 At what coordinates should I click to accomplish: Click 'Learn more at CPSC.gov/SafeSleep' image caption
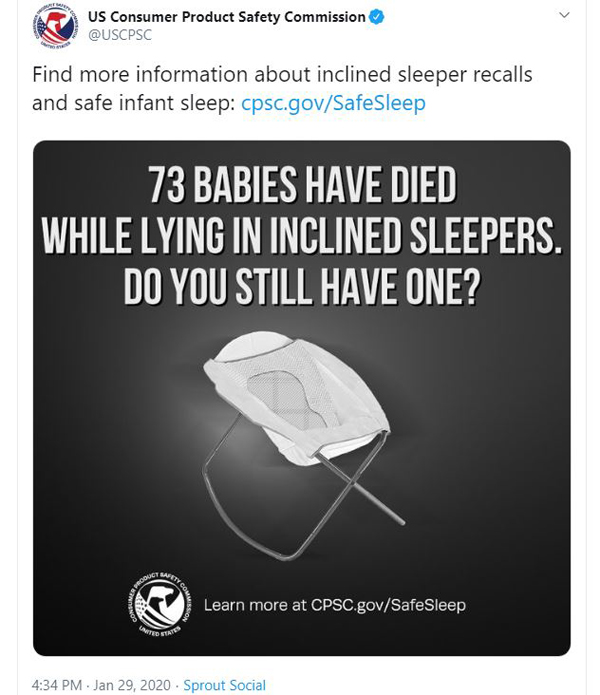335,605
